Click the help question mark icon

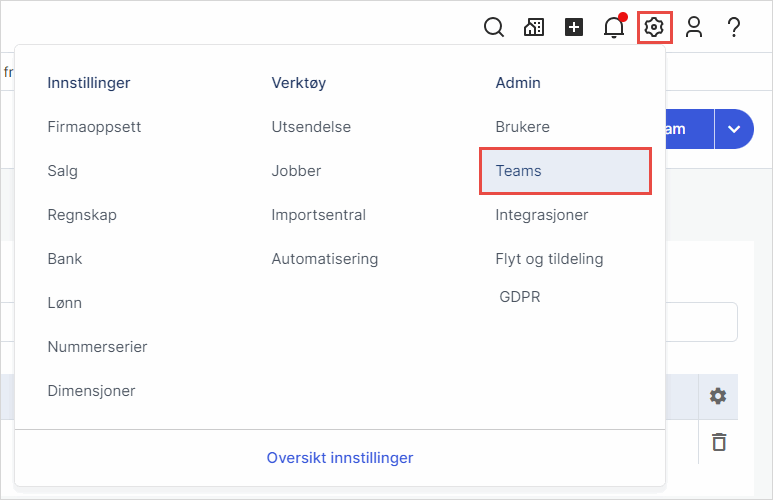tap(734, 28)
